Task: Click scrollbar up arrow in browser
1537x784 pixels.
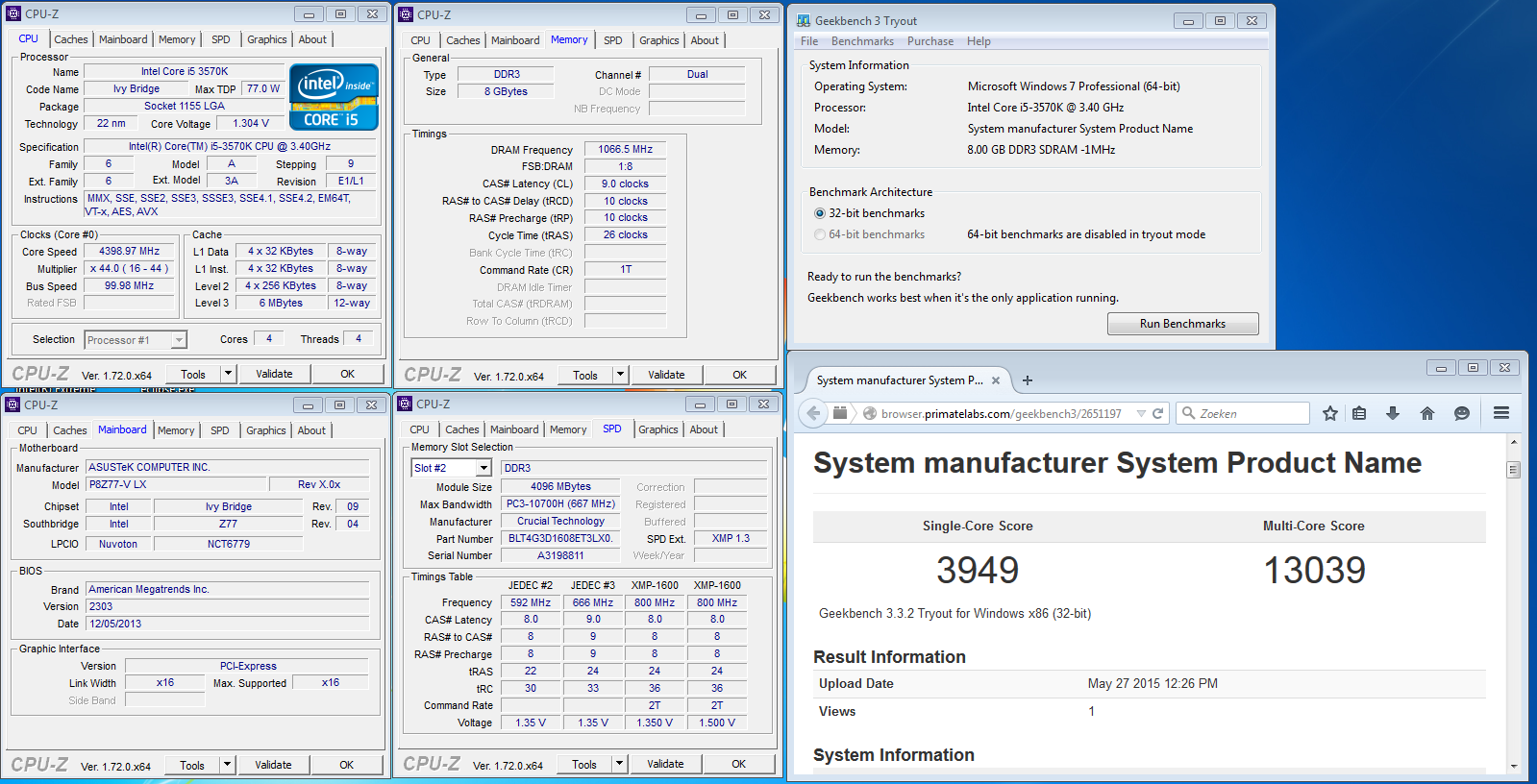Action: pos(1514,442)
